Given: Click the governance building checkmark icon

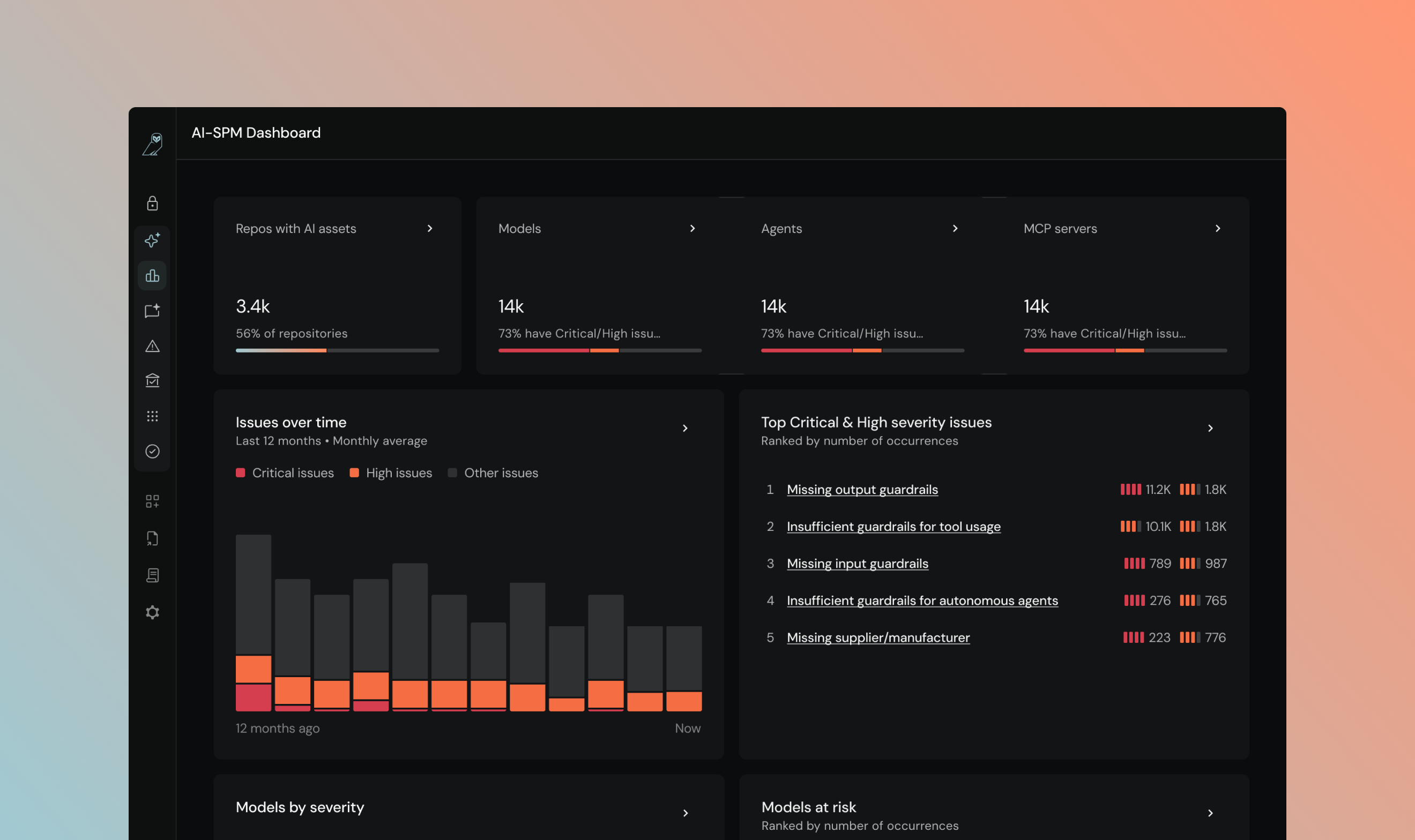Looking at the screenshot, I should coord(152,380).
